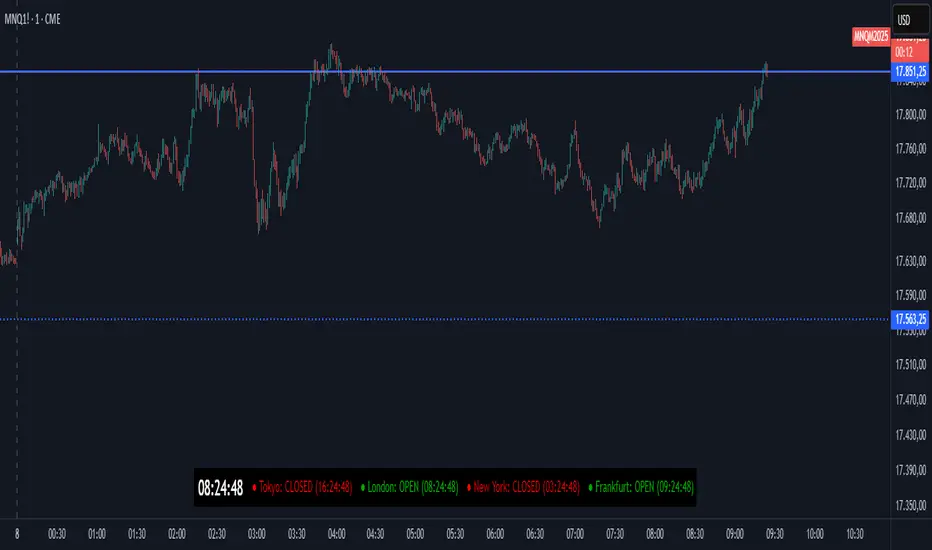Click the 01:30 time axis label

tap(137, 534)
